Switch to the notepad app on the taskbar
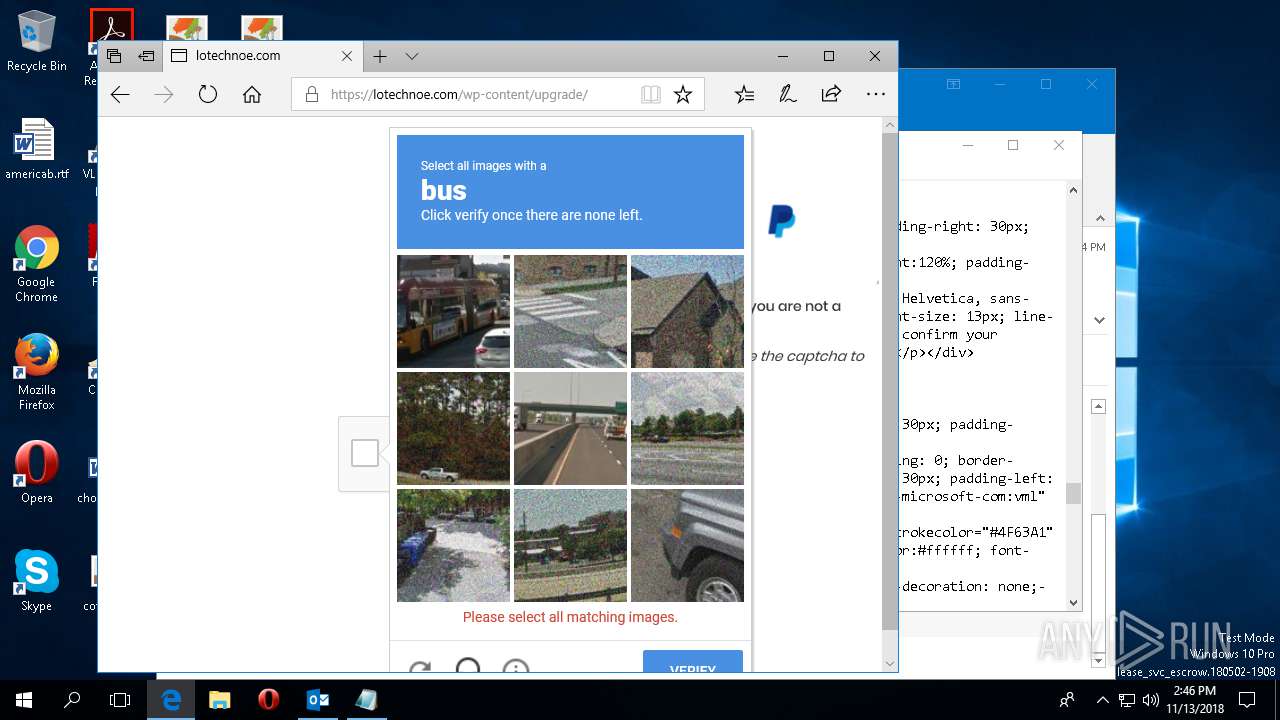The width and height of the screenshot is (1280, 720). (x=366, y=700)
